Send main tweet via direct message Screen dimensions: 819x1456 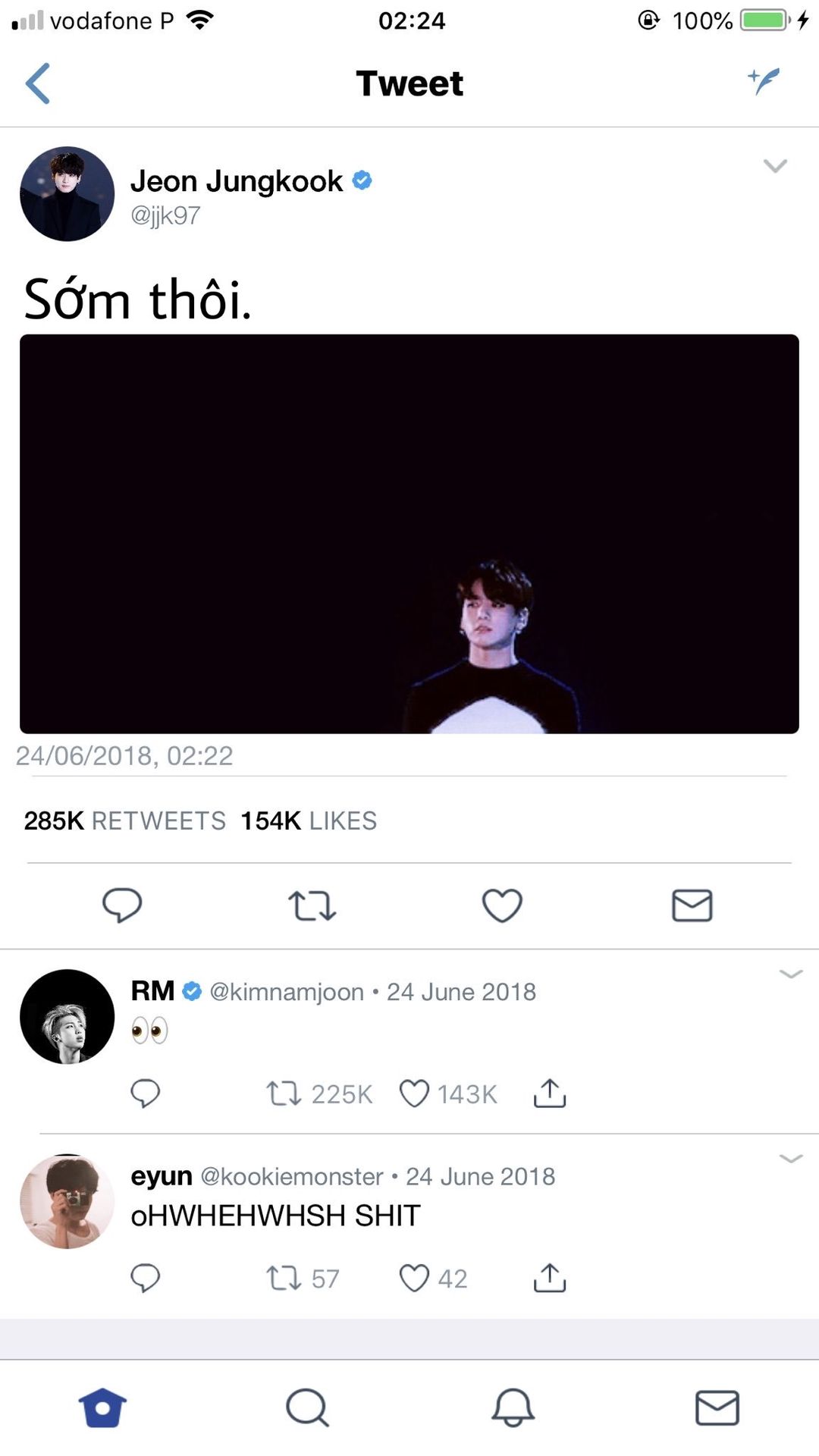coord(692,905)
